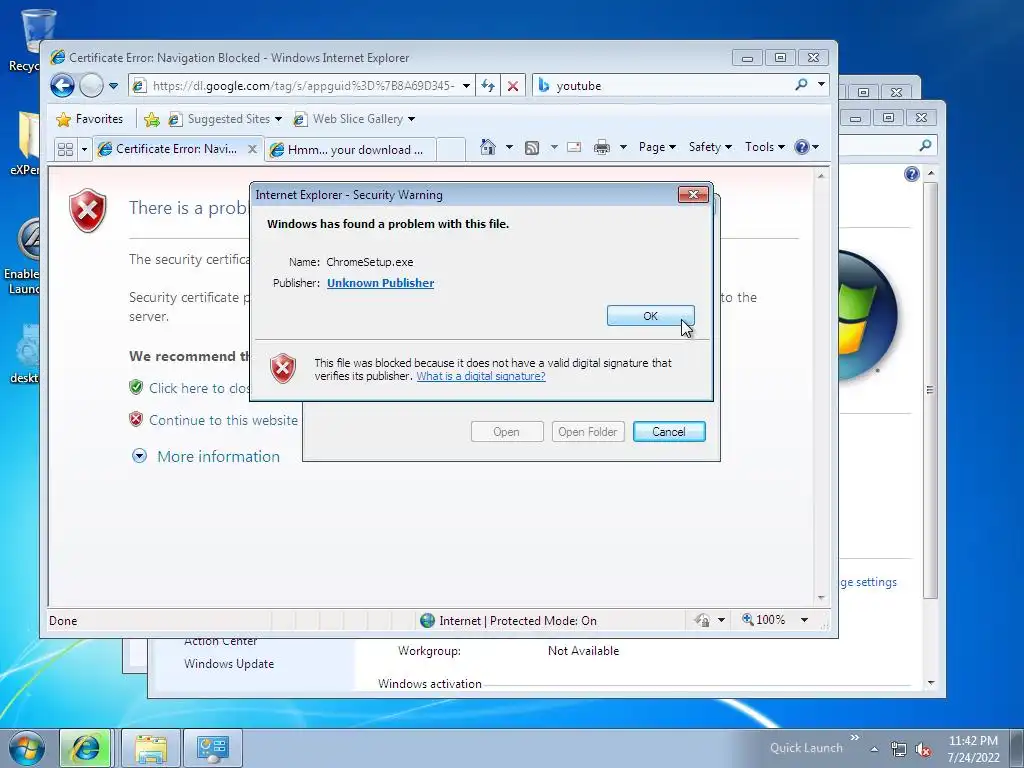Click the red shield certificate error icon
Screen dimensions: 1024x768
coord(88,210)
